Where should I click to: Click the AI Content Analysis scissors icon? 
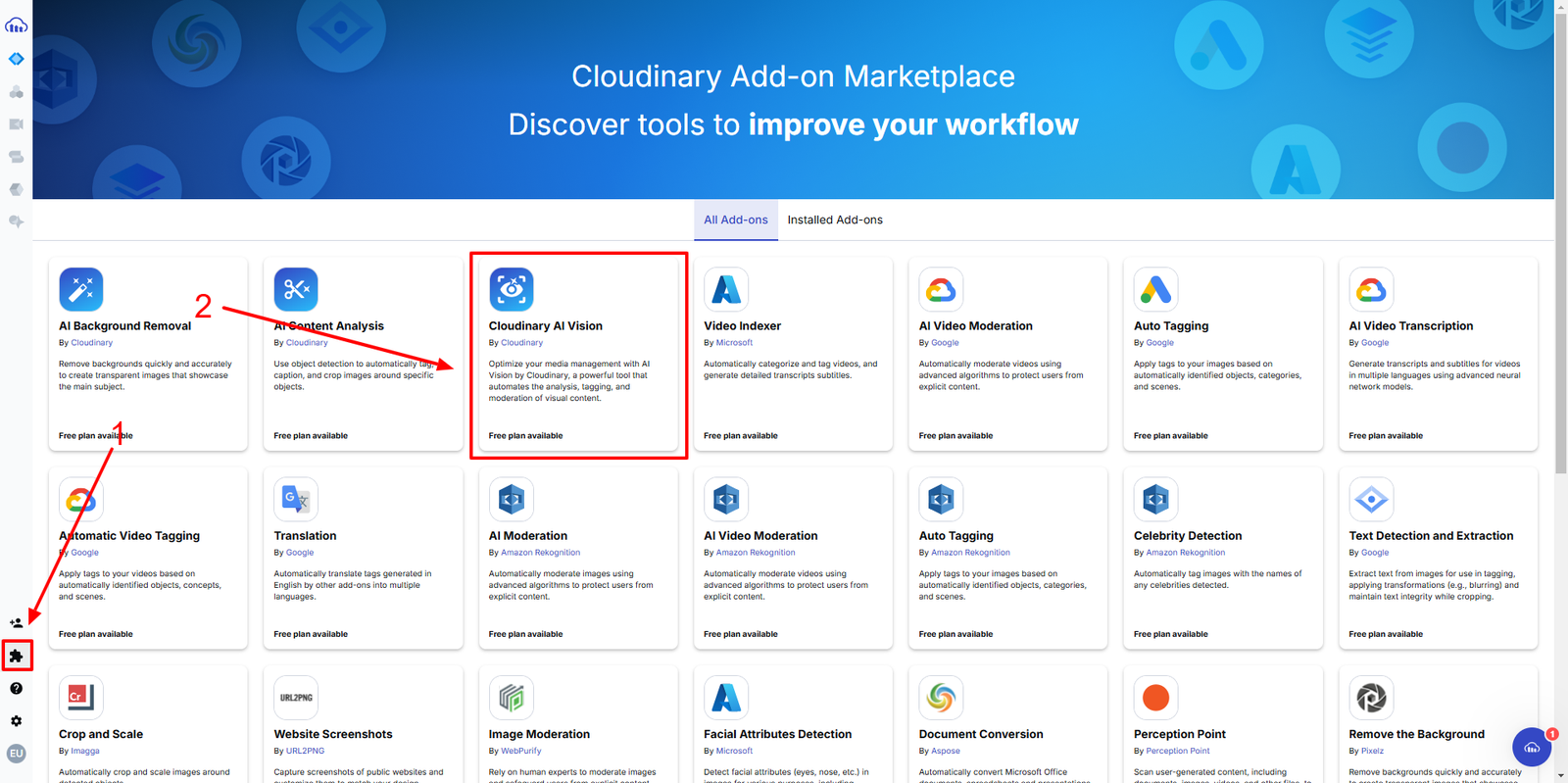pos(296,289)
